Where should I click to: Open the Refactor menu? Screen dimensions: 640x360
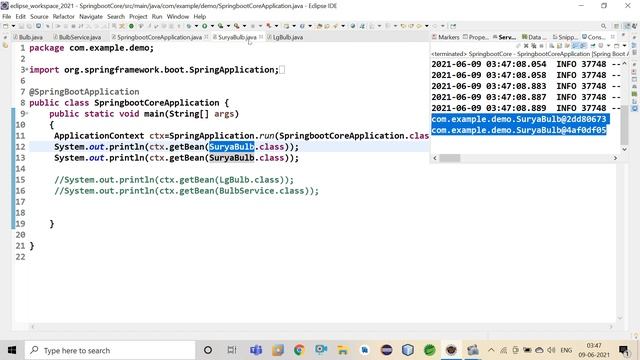tap(63, 16)
